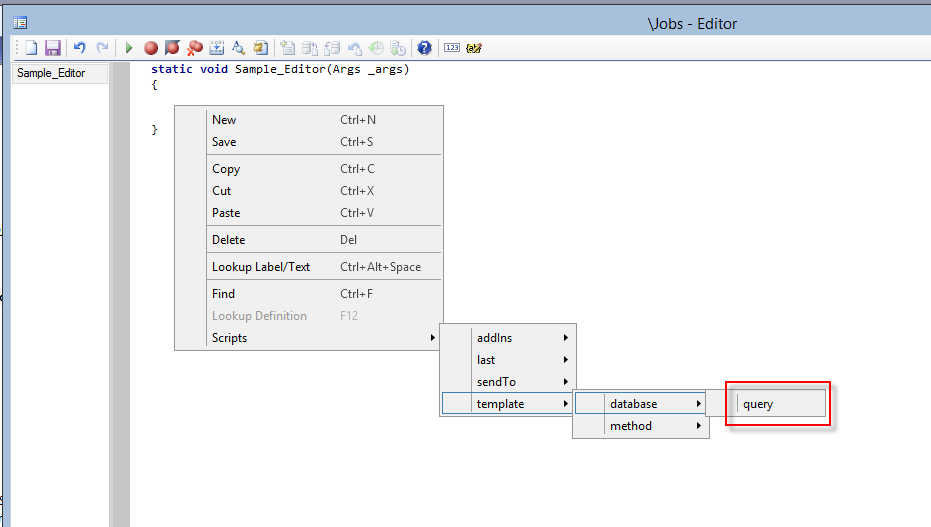Click the New document toolbar icon
The width and height of the screenshot is (931, 527).
pos(31,48)
